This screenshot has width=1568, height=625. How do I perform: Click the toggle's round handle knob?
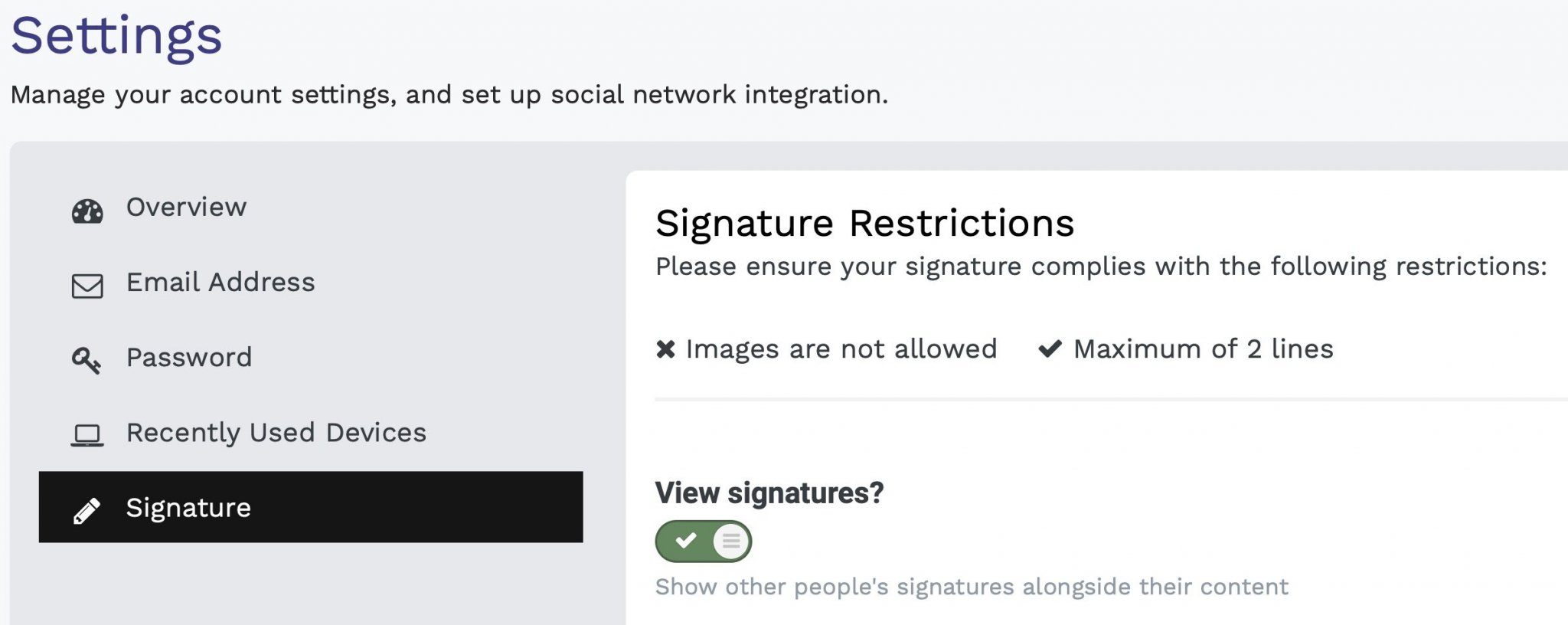pyautogui.click(x=731, y=542)
